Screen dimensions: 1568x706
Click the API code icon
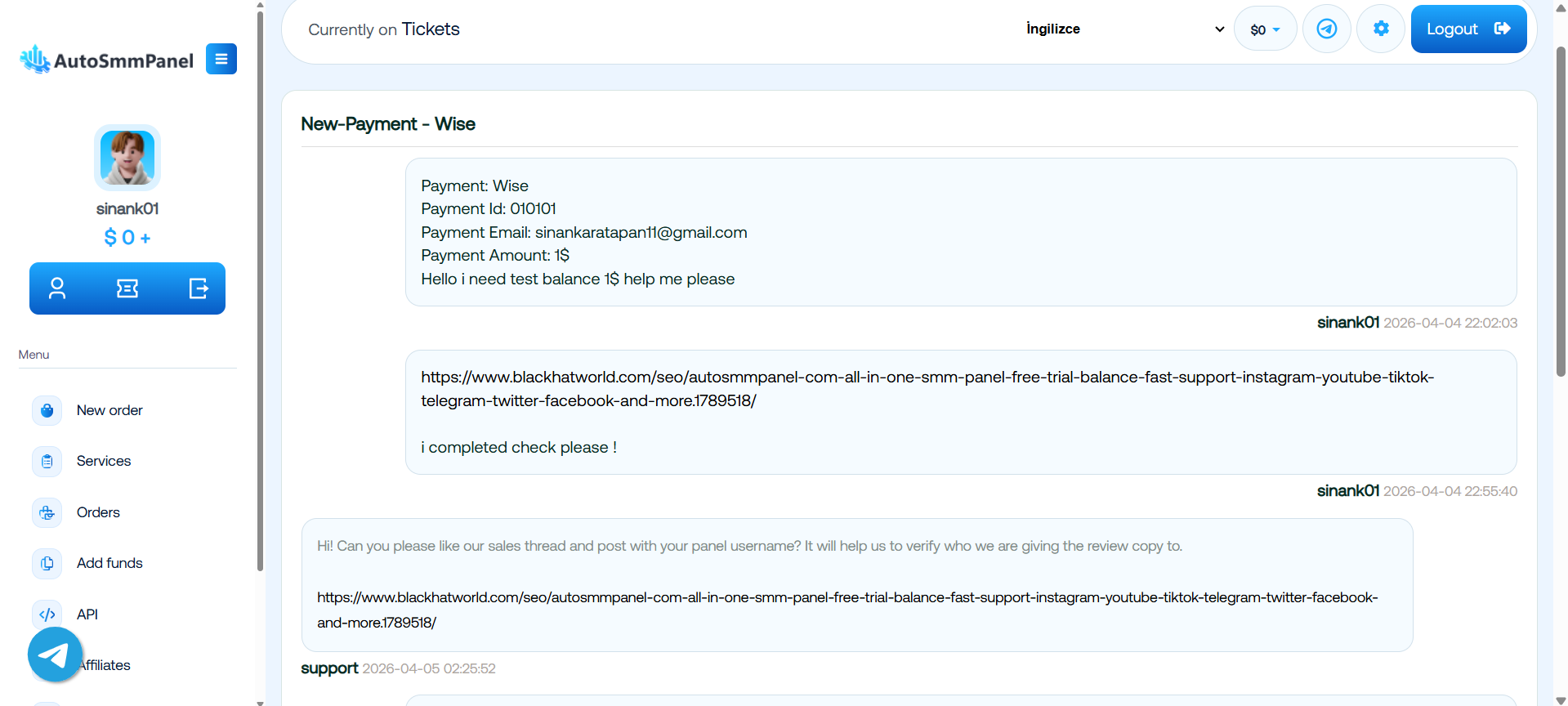point(47,614)
